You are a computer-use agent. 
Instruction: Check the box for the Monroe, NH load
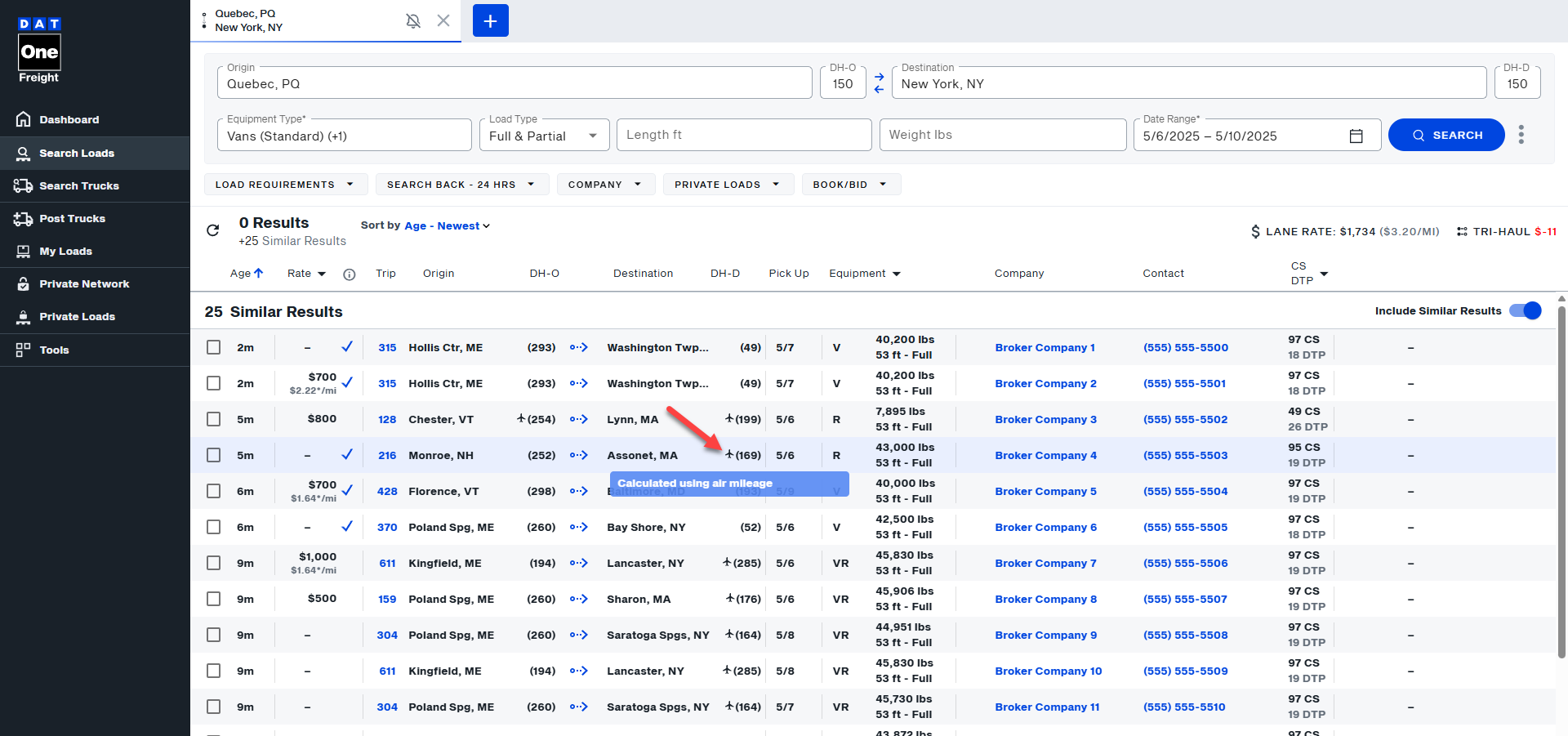pos(214,455)
